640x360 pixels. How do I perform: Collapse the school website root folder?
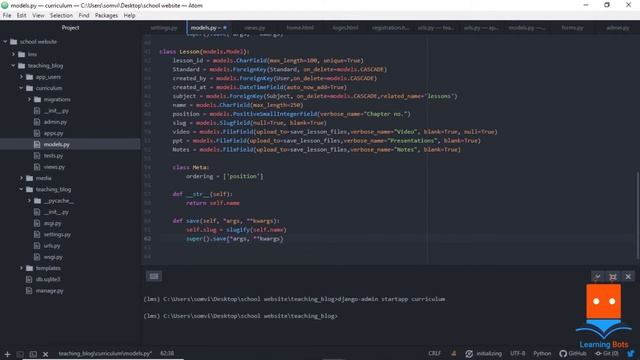tap(5, 42)
